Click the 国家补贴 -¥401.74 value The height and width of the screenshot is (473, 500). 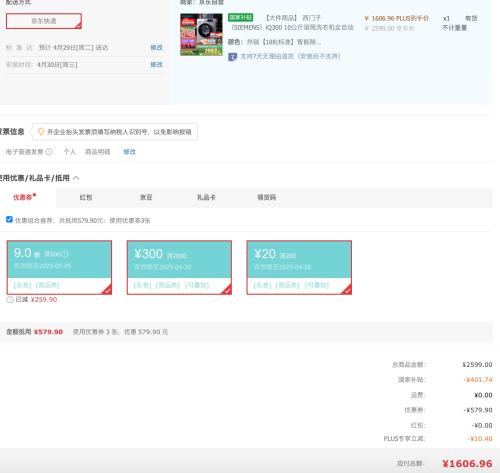(x=478, y=380)
